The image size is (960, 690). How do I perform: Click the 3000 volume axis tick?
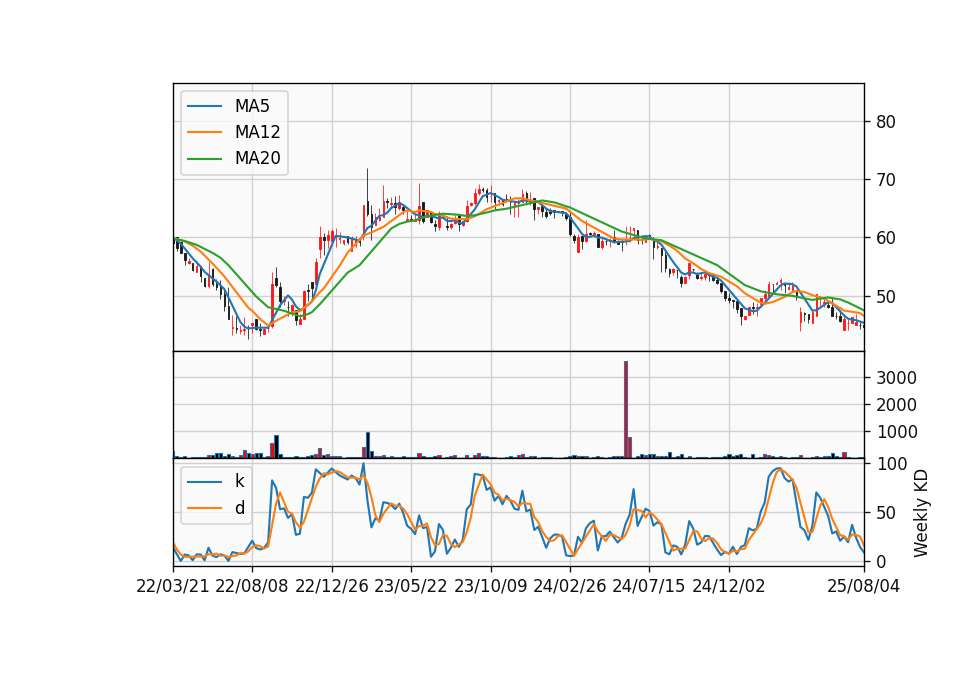pos(896,378)
